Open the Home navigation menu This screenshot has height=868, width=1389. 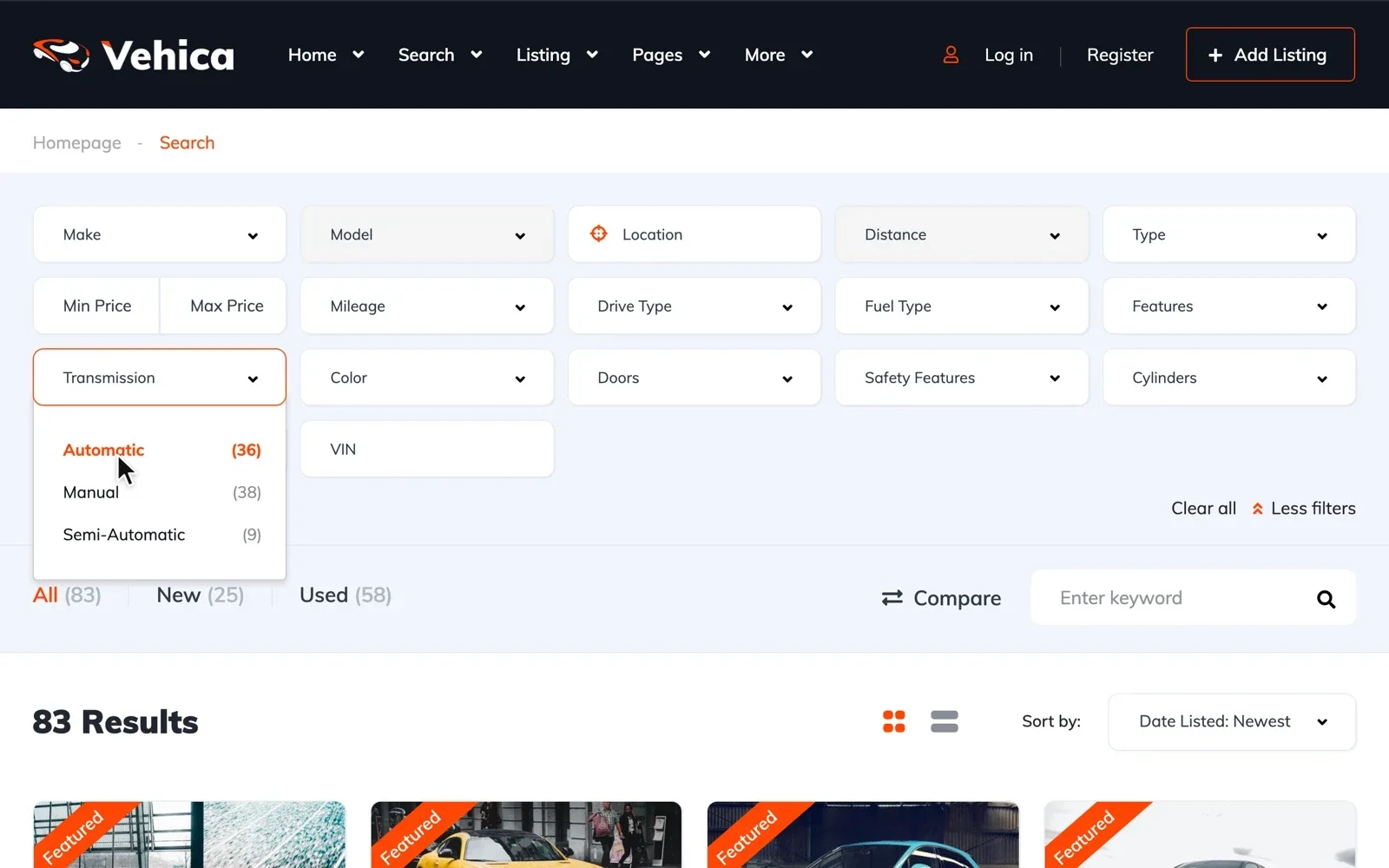coord(326,55)
